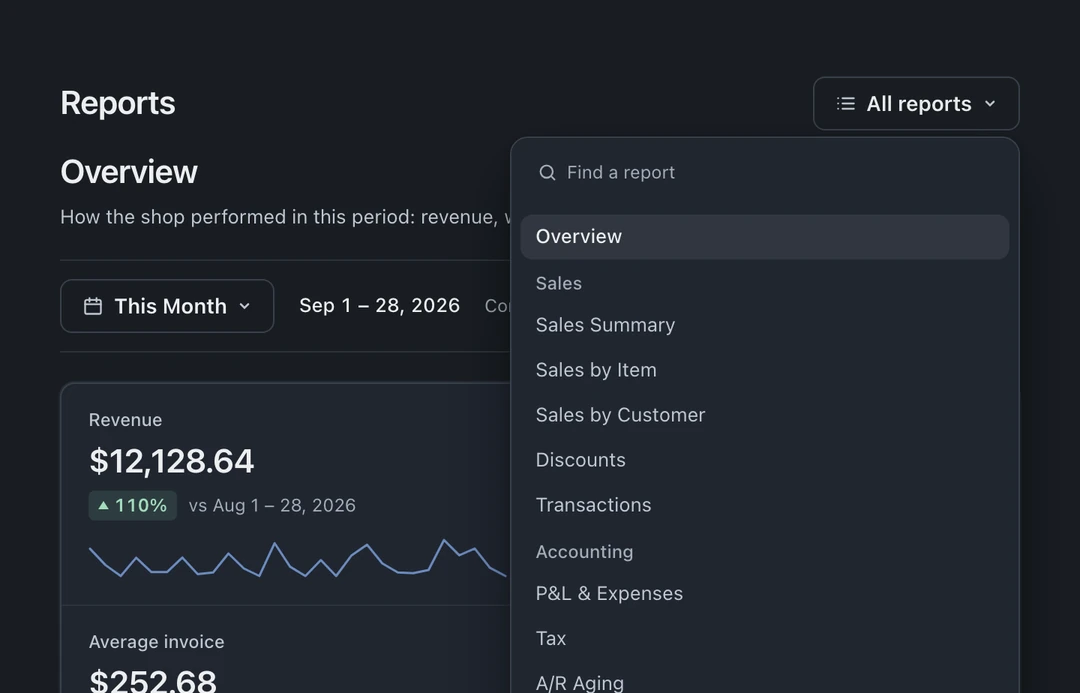The image size is (1080, 693).
Task: Open the Discounts report
Action: point(765,460)
